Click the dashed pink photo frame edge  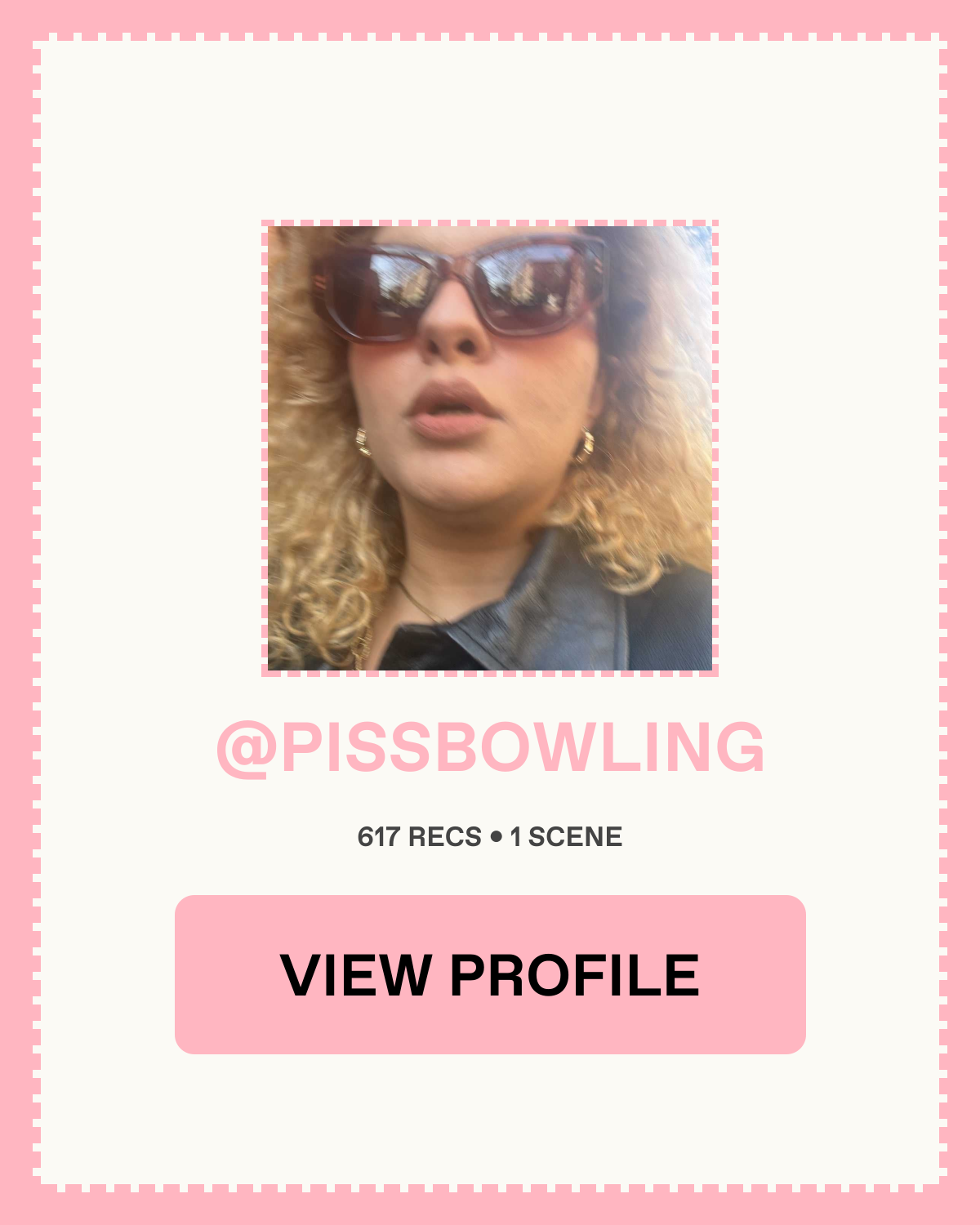[490, 223]
